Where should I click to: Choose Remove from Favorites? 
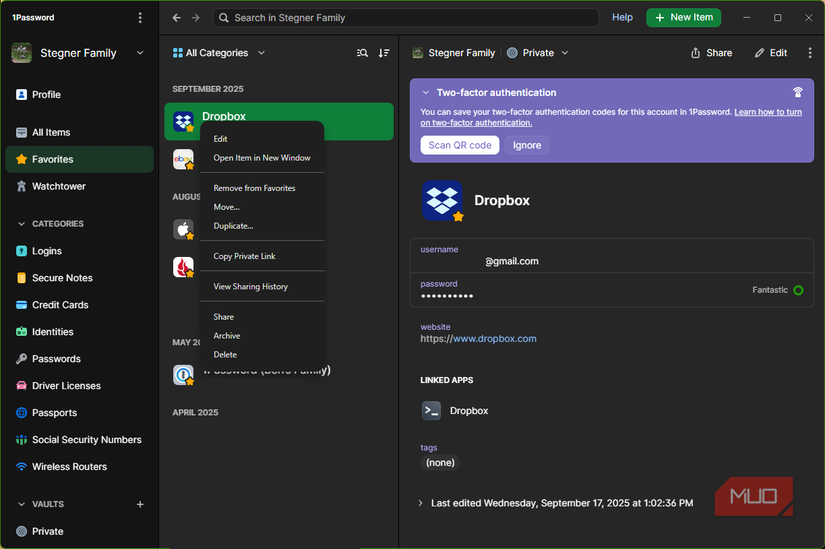coord(261,188)
